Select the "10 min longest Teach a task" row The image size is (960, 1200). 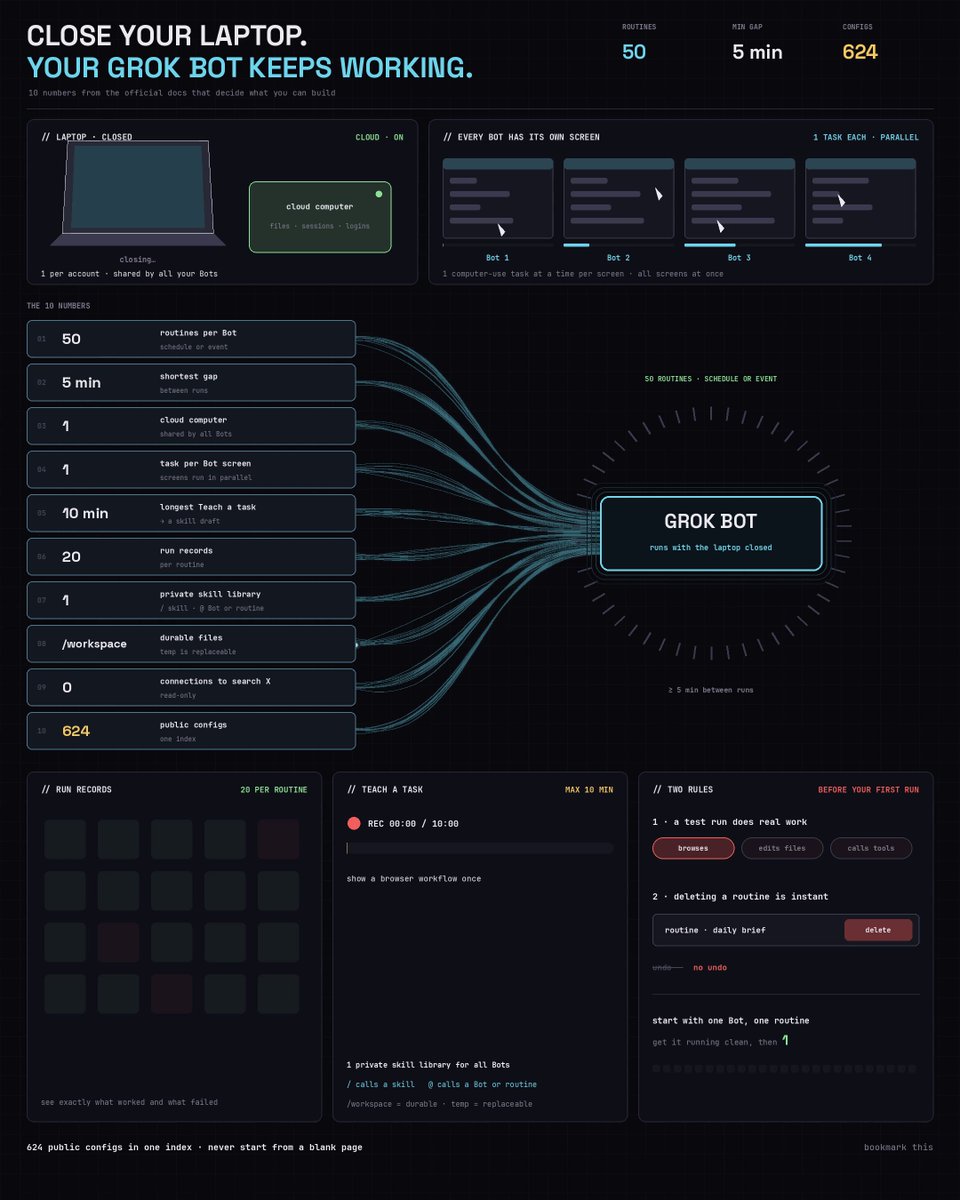[x=191, y=513]
